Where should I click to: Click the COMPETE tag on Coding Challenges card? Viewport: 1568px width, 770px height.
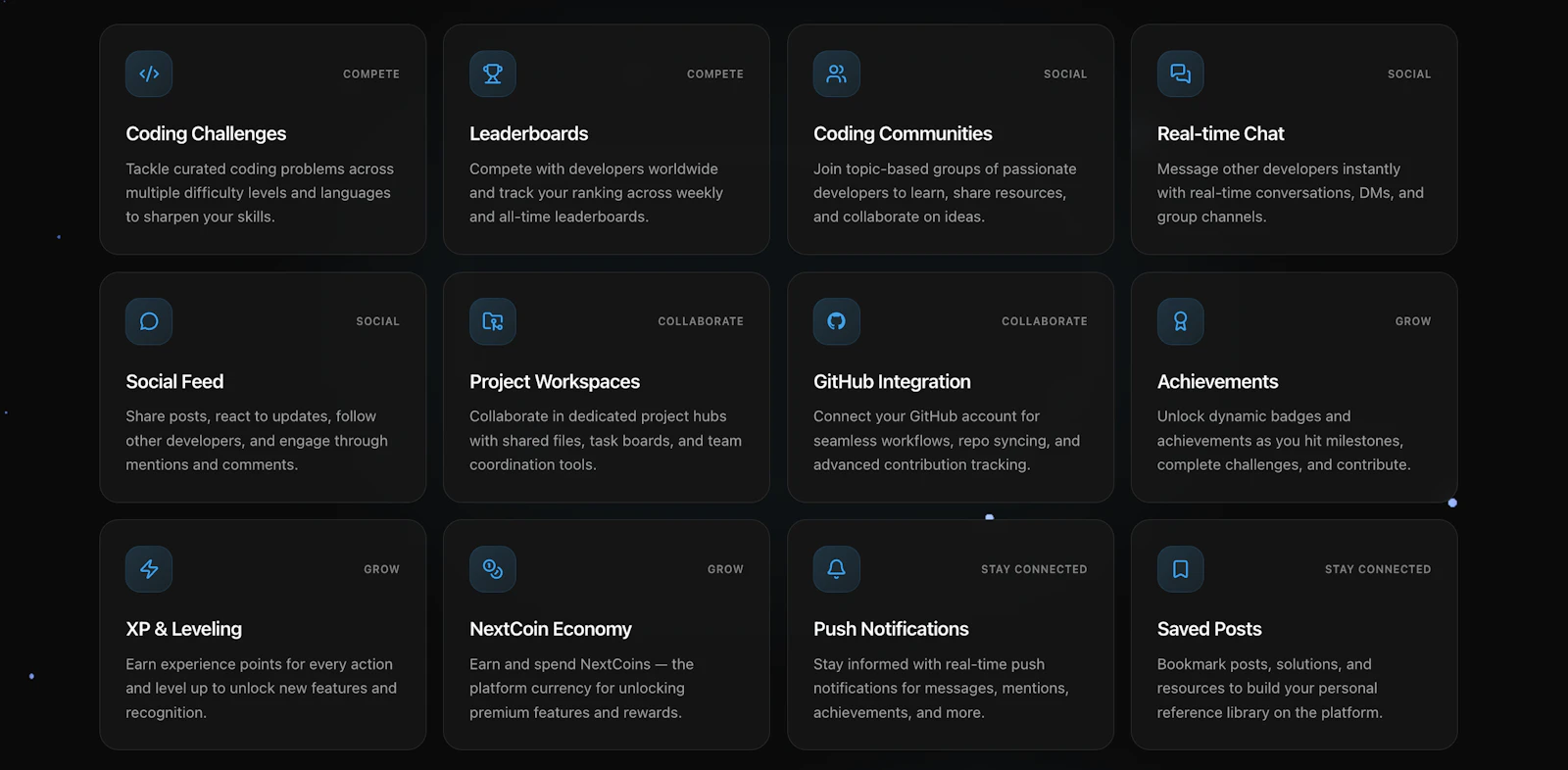pyautogui.click(x=371, y=73)
